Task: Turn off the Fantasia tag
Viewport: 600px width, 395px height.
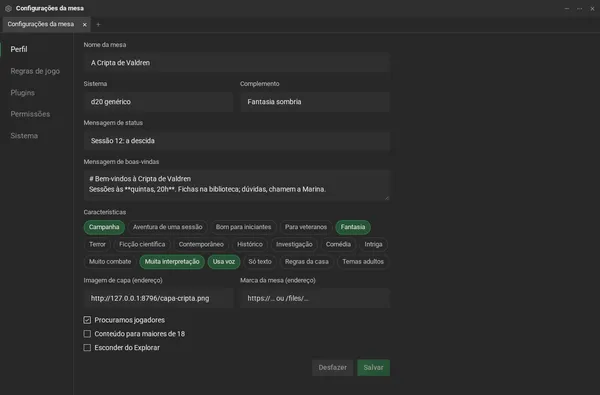Action: (x=353, y=227)
